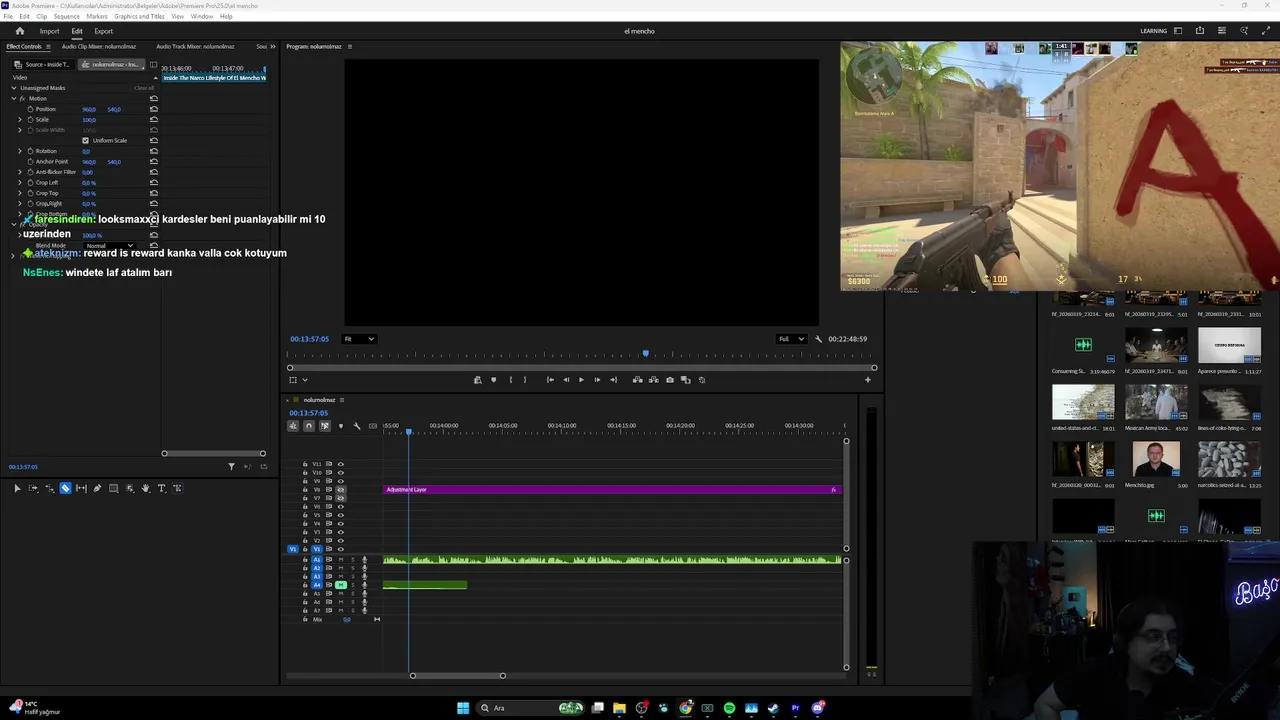Select the Selection tool arrow
This screenshot has width=1280, height=720.
tap(17, 488)
